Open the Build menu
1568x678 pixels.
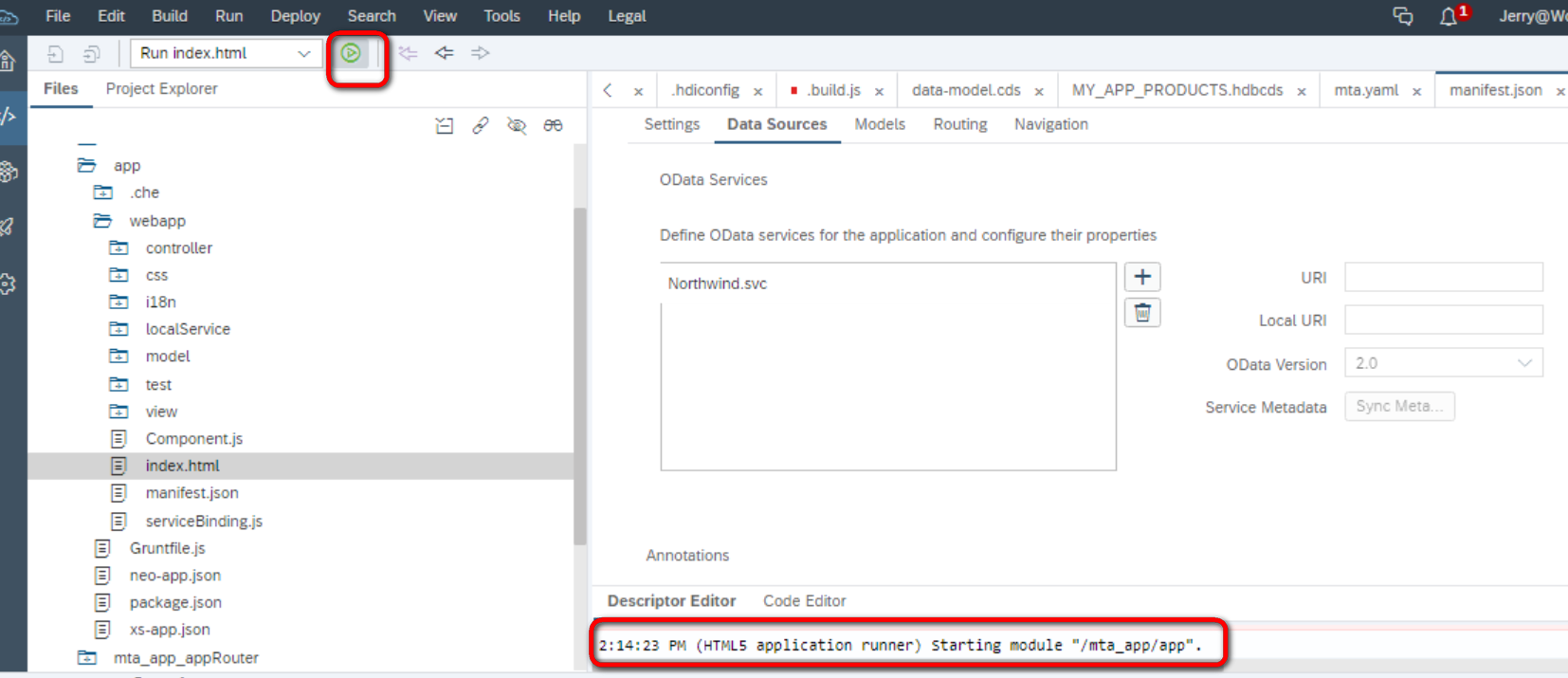tap(170, 16)
